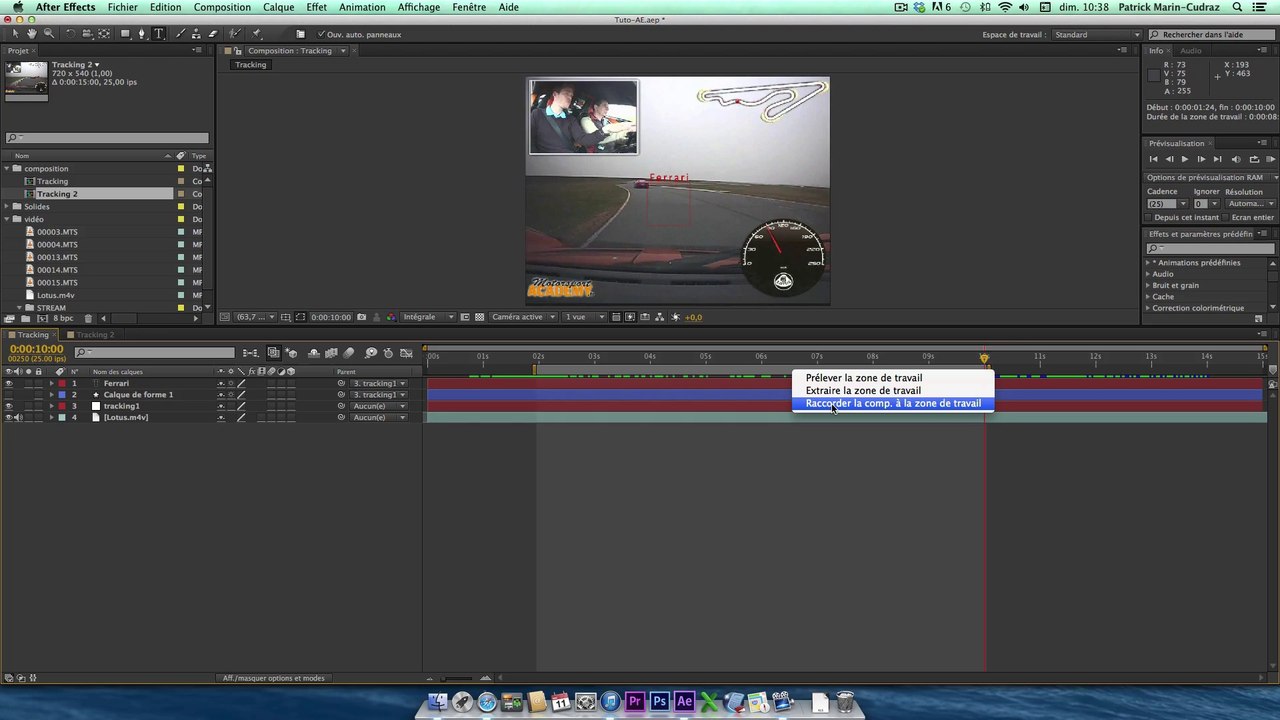Screen dimensions: 1280x720
Task: Click the show channel color icon
Action: tap(389, 317)
